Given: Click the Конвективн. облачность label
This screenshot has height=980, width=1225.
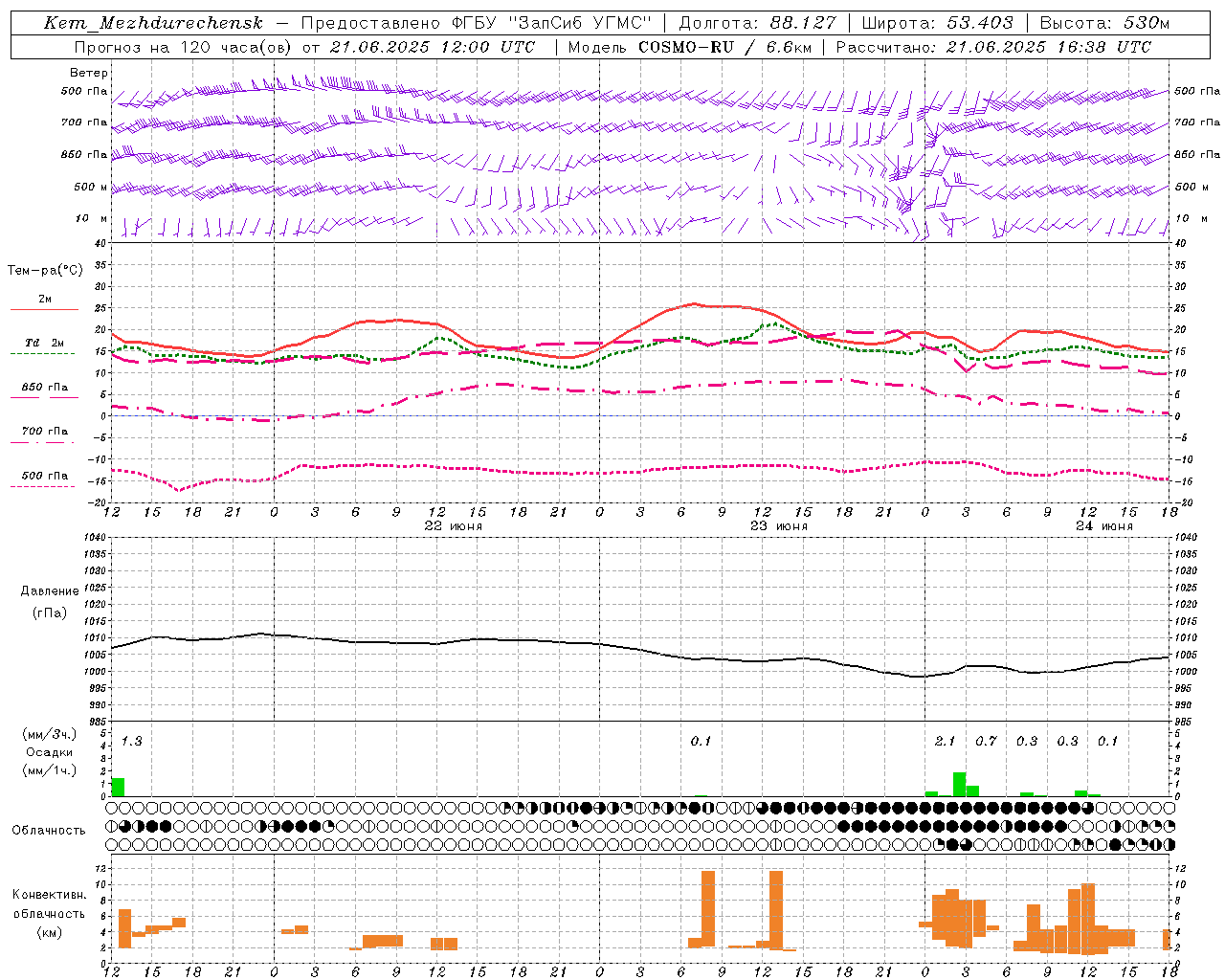Looking at the screenshot, I should click(49, 904).
